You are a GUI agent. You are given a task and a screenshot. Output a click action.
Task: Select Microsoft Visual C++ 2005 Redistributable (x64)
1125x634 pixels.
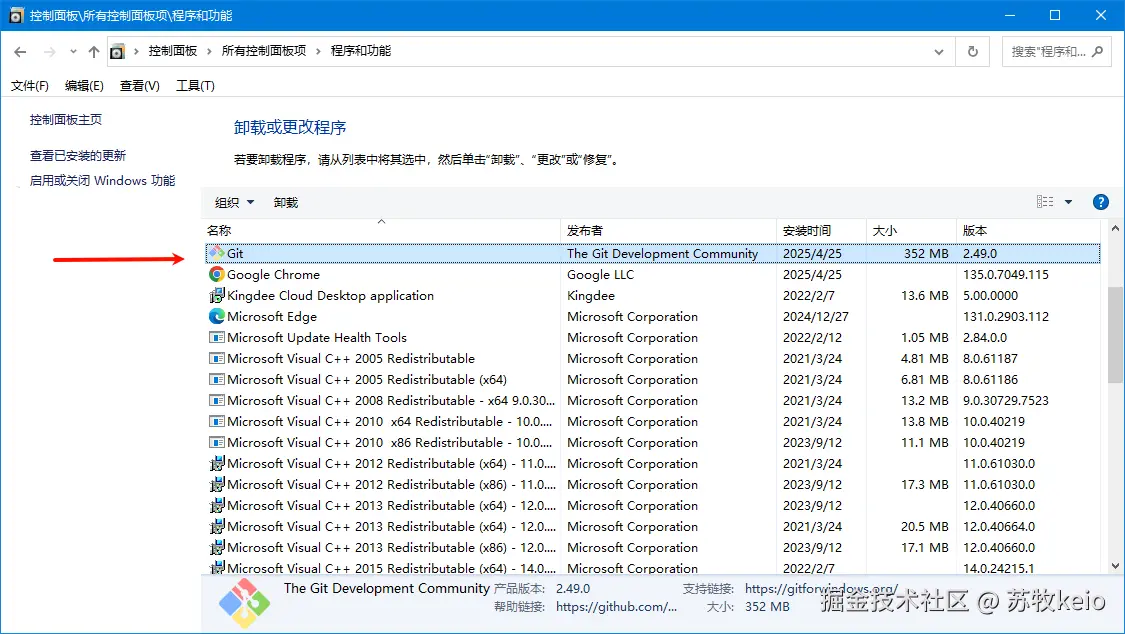click(x=652, y=379)
